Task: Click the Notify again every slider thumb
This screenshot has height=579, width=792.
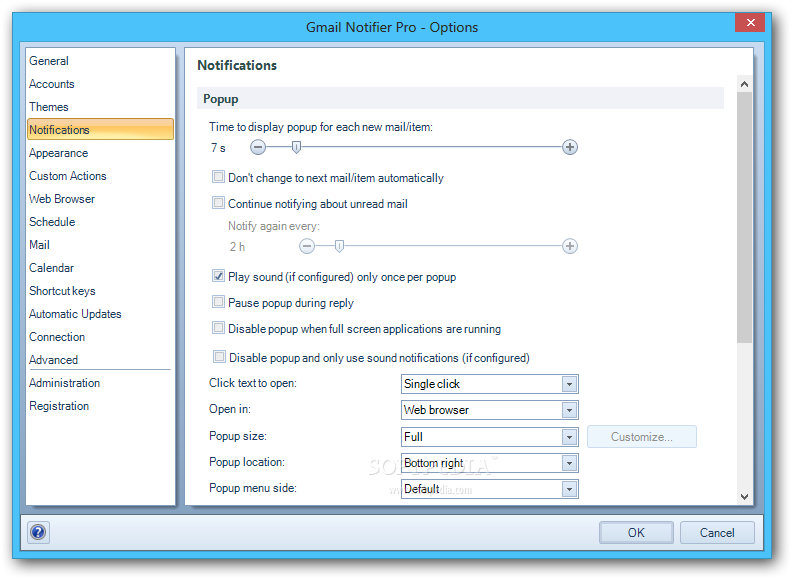Action: coord(339,246)
